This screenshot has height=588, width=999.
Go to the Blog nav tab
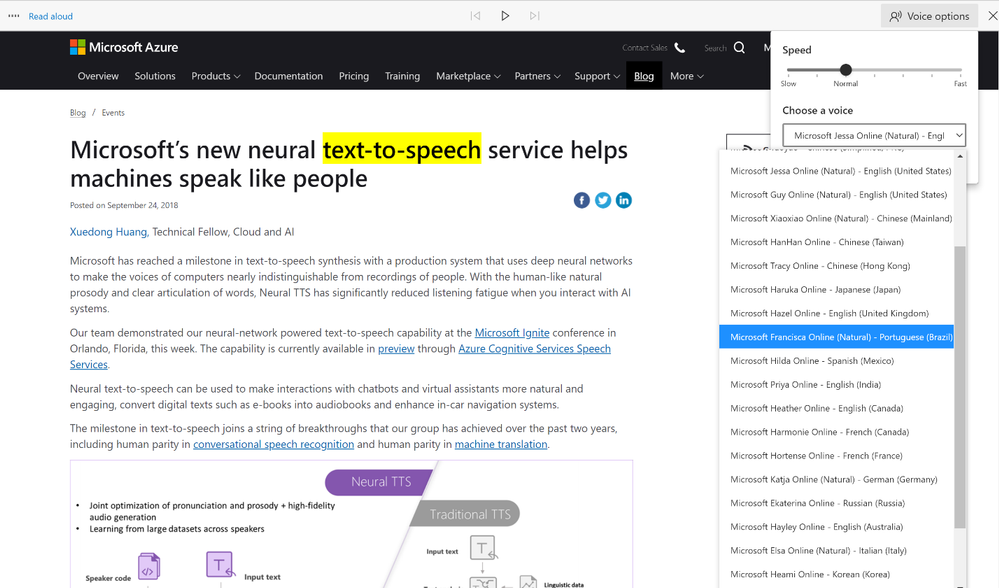(x=644, y=76)
